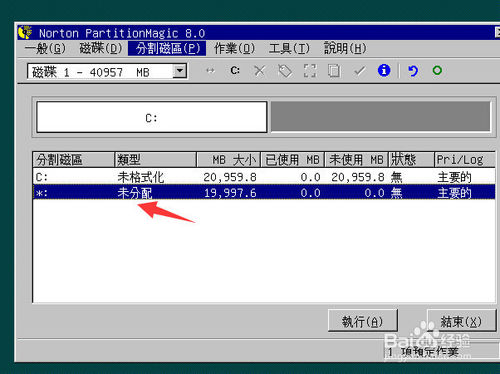Open the 作業(O) menu

(x=234, y=49)
